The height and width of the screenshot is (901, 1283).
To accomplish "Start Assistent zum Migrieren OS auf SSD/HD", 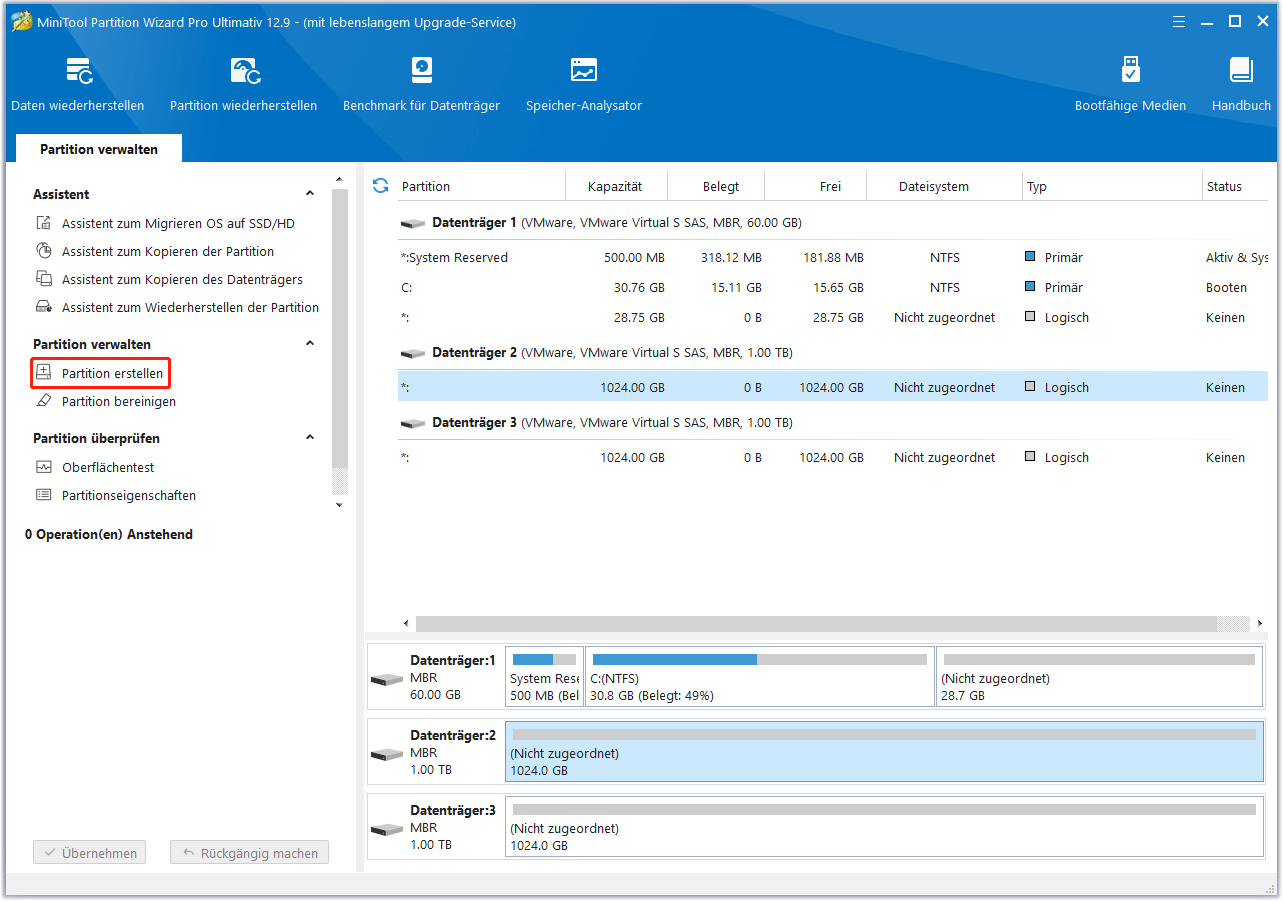I will click(178, 224).
